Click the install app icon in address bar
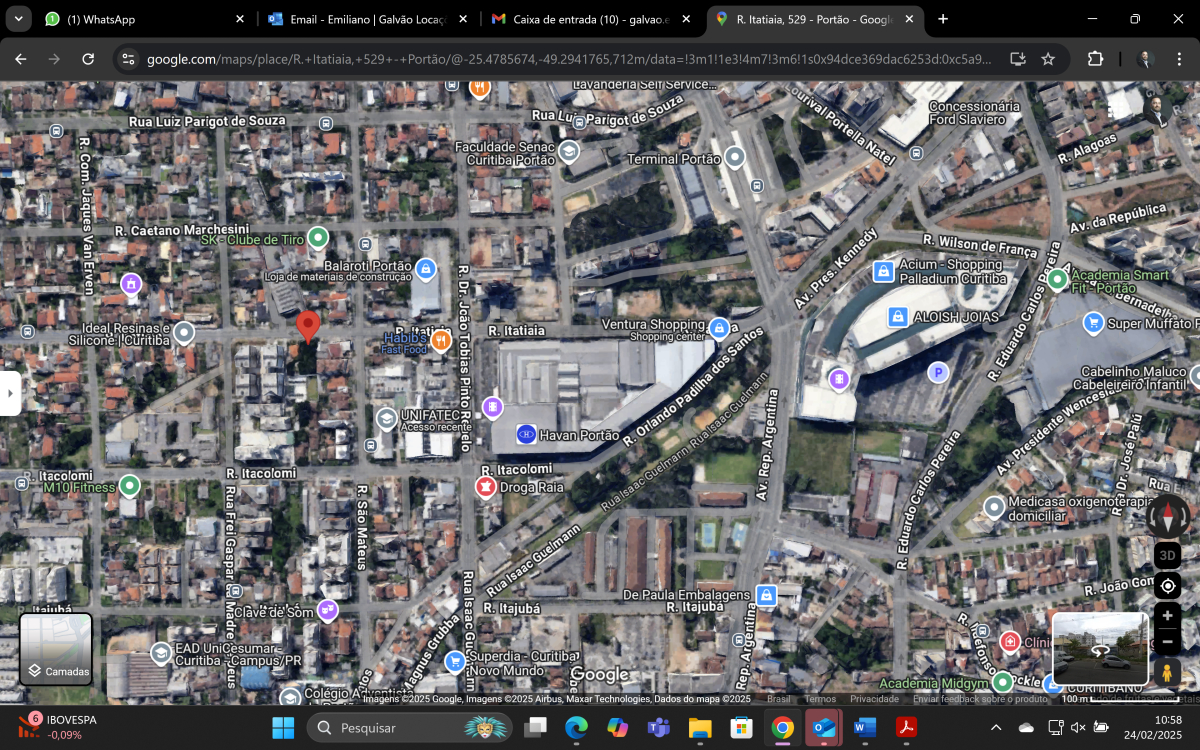Screen dimensions: 1200x750 [1018, 59]
